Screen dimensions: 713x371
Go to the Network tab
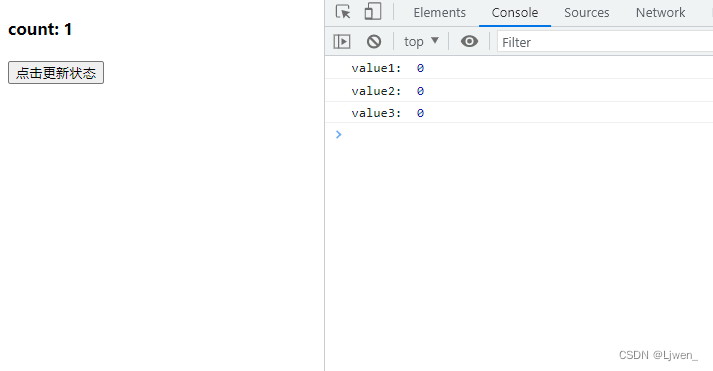(x=660, y=12)
